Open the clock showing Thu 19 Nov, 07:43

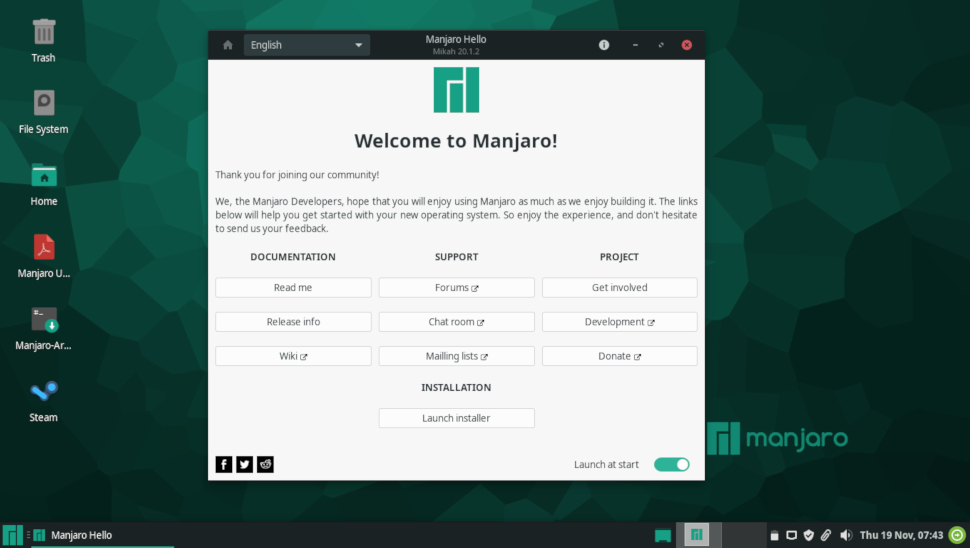pyautogui.click(x=901, y=536)
